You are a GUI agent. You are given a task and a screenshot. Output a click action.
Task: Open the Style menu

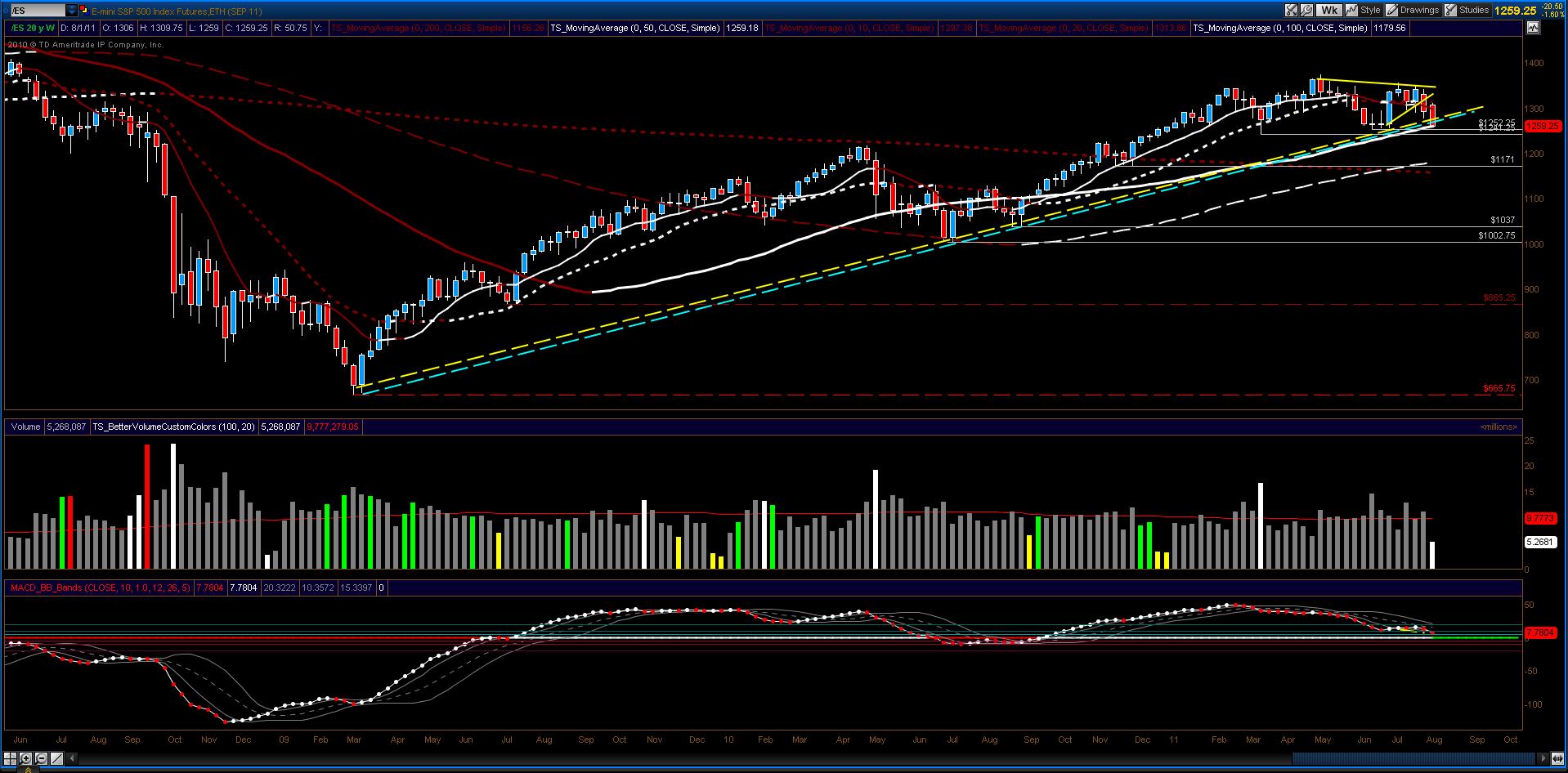point(1364,11)
